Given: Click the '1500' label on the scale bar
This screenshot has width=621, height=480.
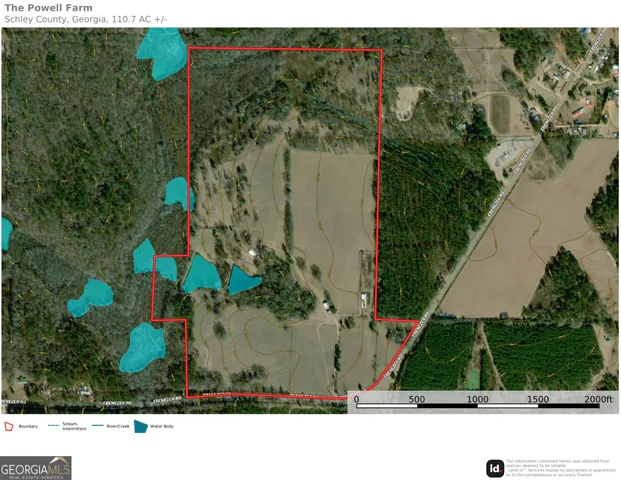Looking at the screenshot, I should coord(538,399).
